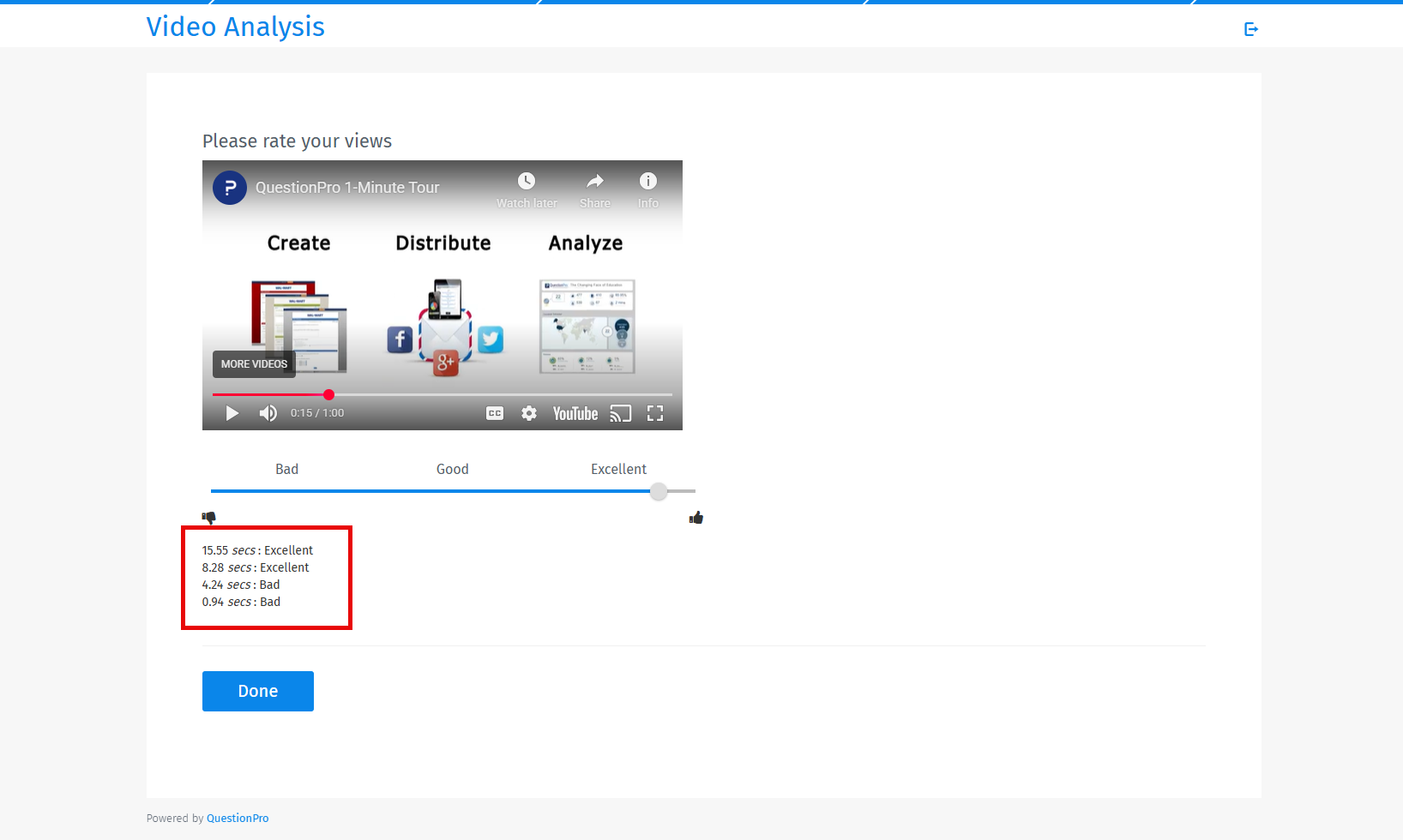Play the video

click(x=232, y=413)
